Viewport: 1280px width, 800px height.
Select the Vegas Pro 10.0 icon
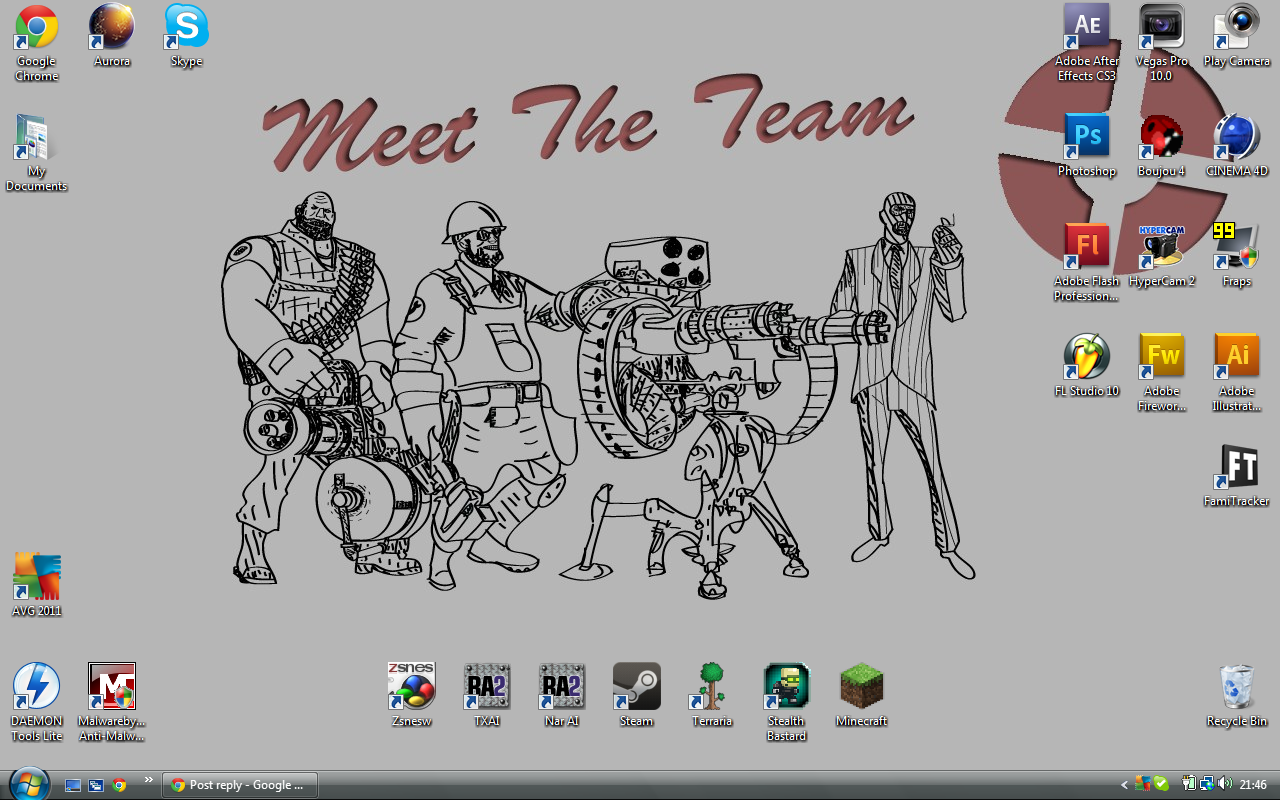point(1161,28)
